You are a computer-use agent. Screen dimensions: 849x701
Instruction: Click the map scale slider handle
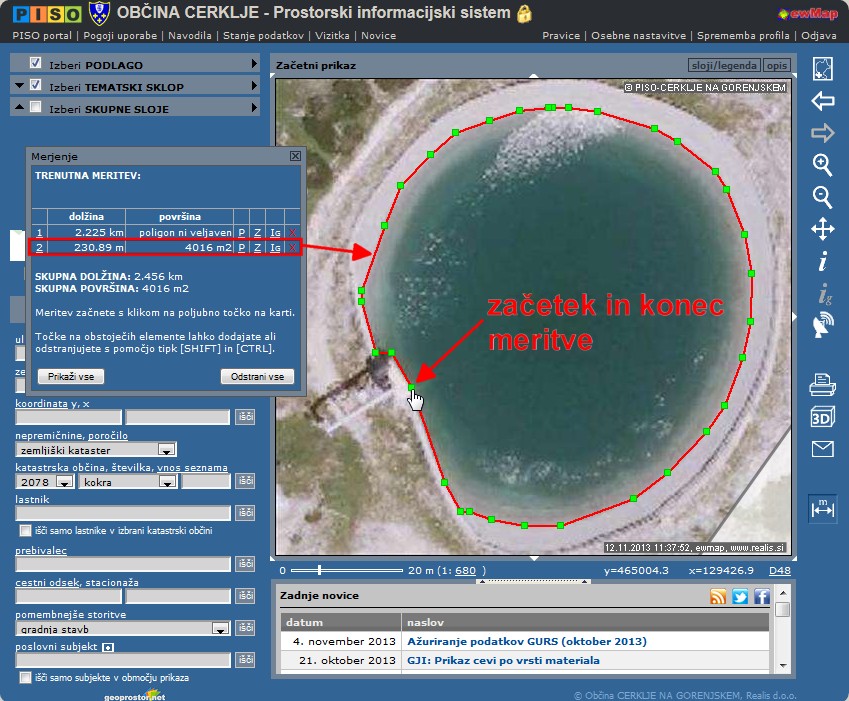(x=319, y=570)
